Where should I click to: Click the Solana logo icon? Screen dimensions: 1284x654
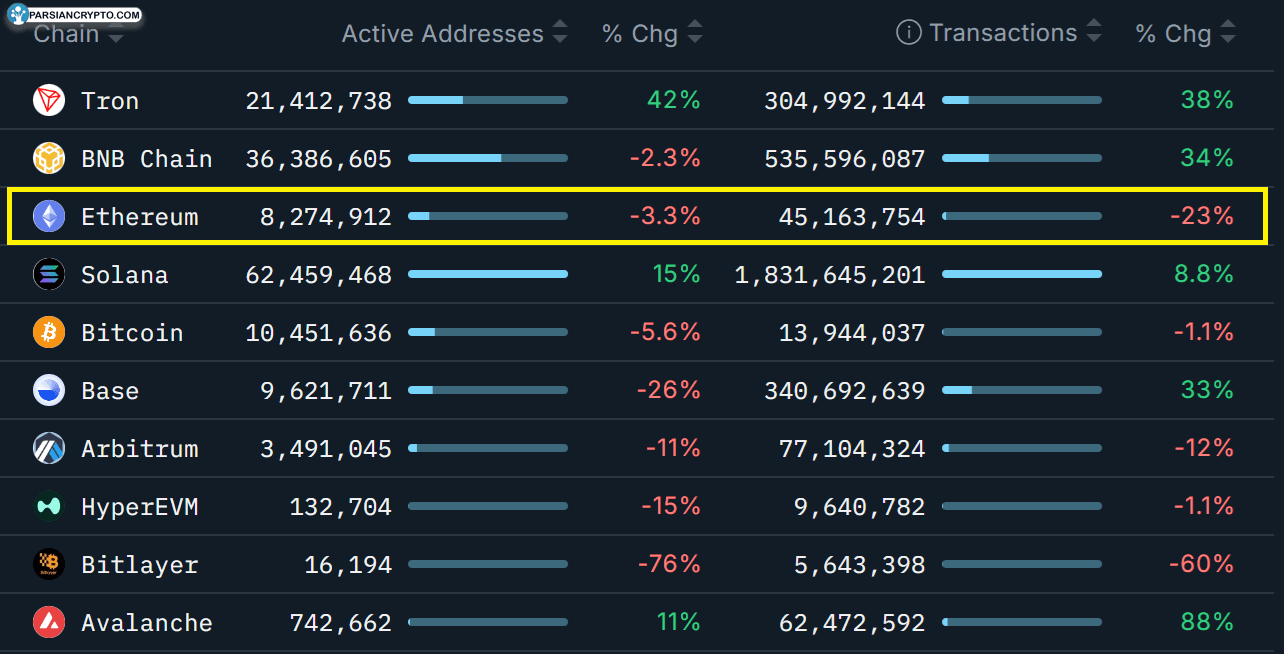coord(49,275)
